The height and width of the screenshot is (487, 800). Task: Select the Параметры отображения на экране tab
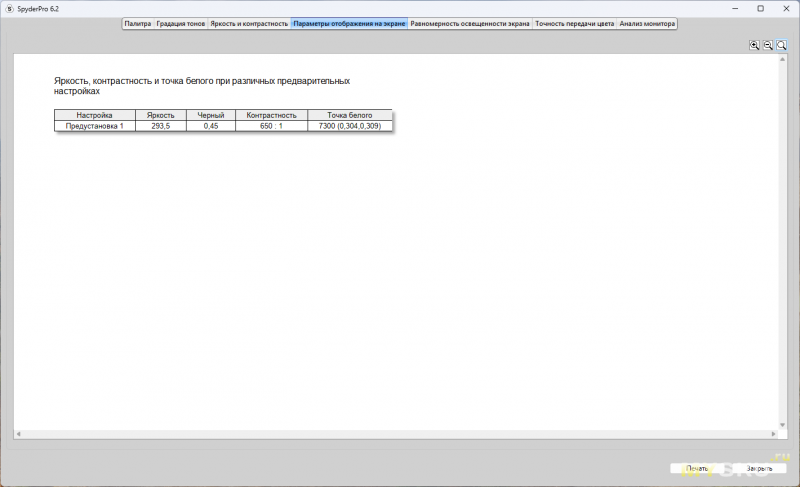click(x=349, y=23)
